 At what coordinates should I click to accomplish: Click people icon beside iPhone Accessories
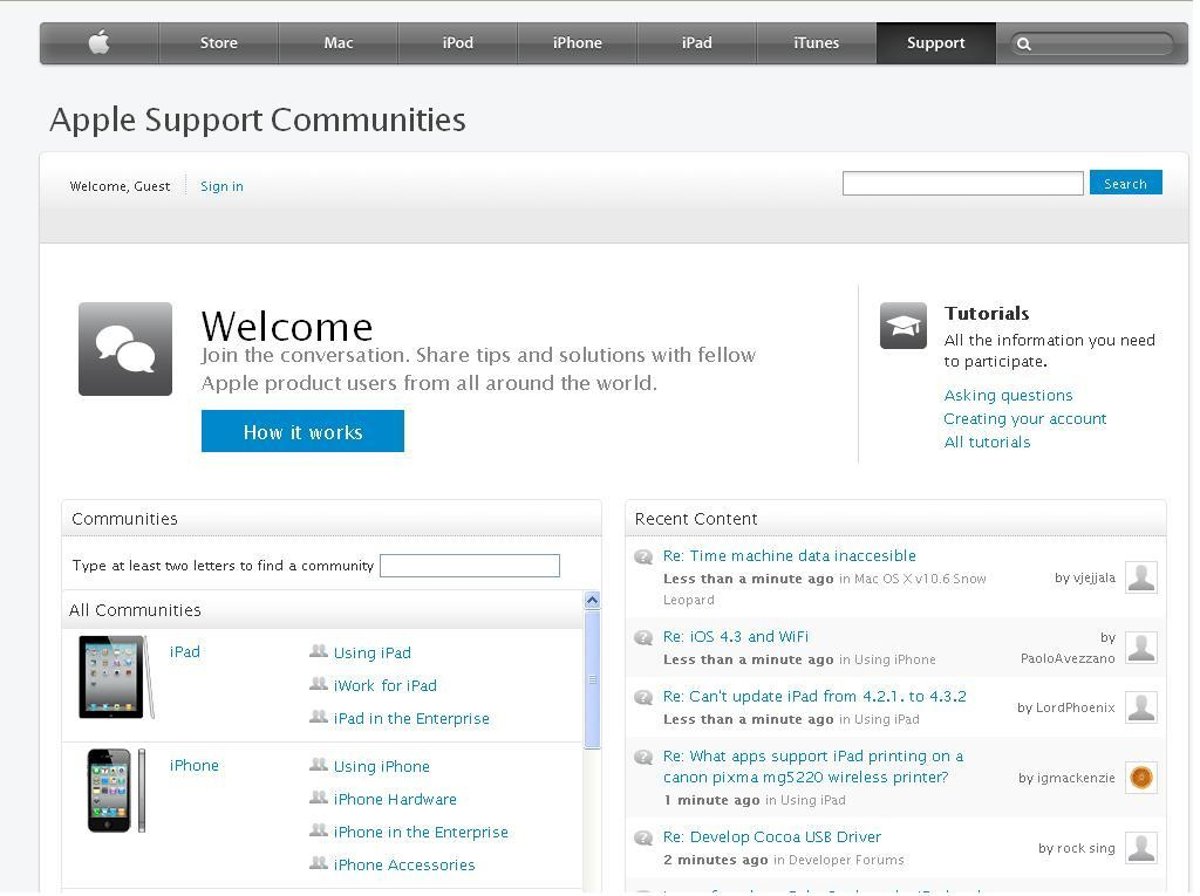click(319, 864)
